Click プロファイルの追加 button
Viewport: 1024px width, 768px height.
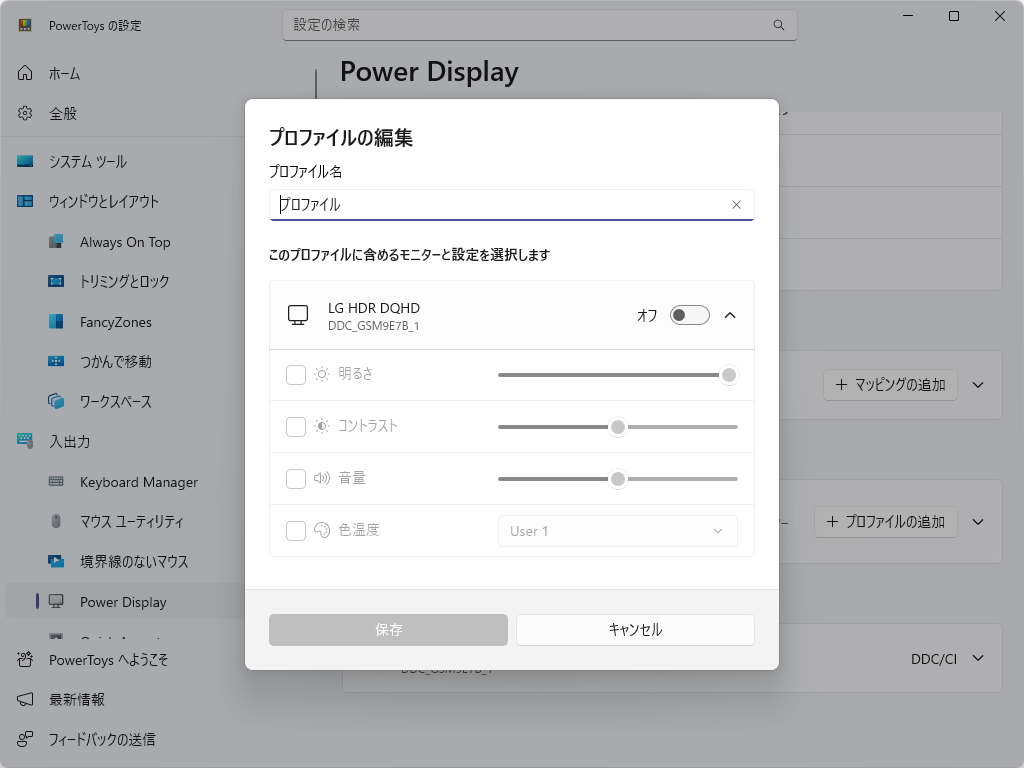point(886,522)
